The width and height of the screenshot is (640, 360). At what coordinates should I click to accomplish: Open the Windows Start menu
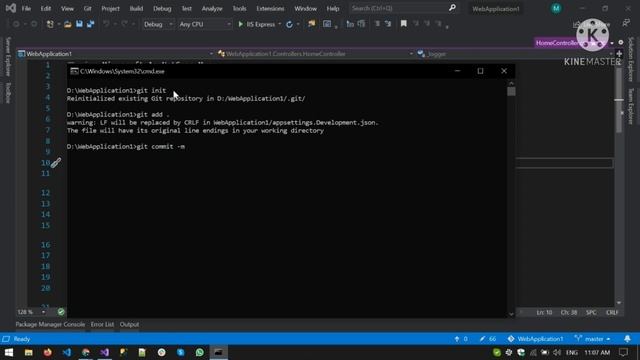pyautogui.click(x=9, y=353)
